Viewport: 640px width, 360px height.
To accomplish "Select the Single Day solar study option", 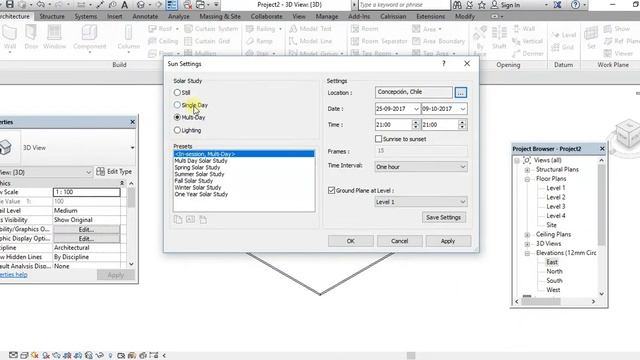I will [177, 105].
